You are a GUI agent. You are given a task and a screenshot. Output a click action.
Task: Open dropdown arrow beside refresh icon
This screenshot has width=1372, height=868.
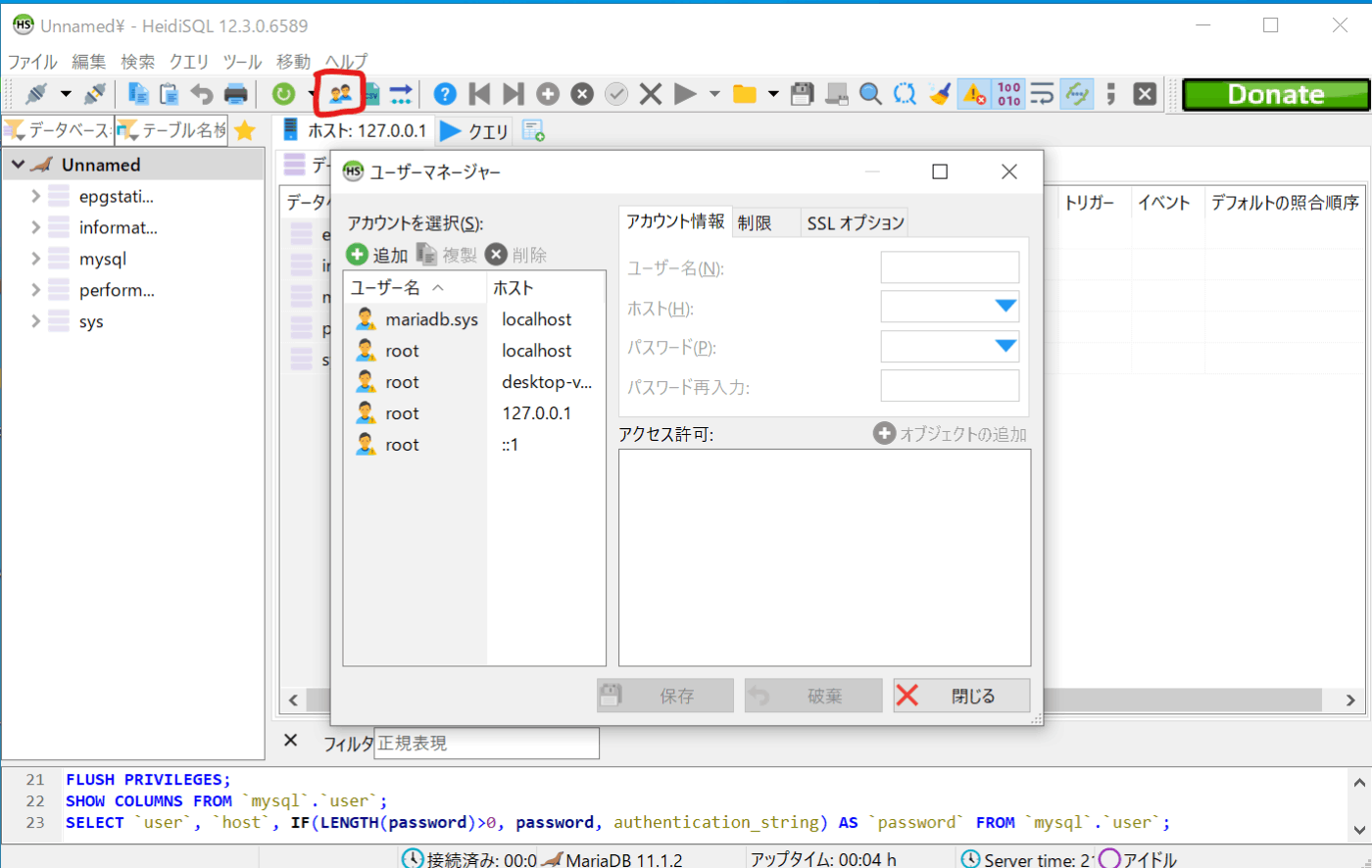pos(311,94)
